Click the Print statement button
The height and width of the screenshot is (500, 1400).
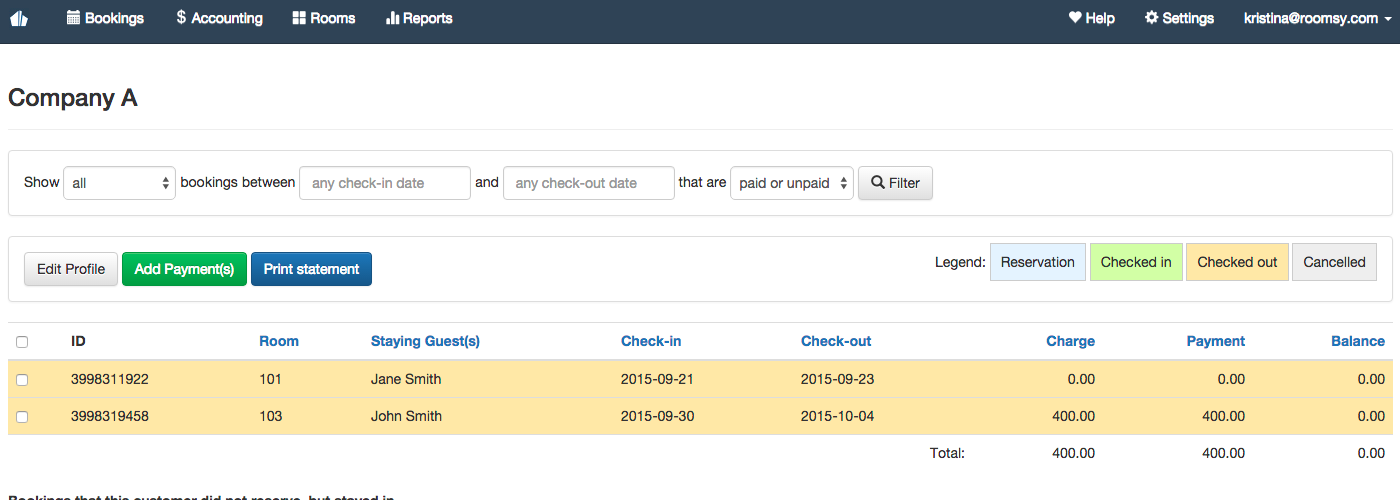(311, 269)
